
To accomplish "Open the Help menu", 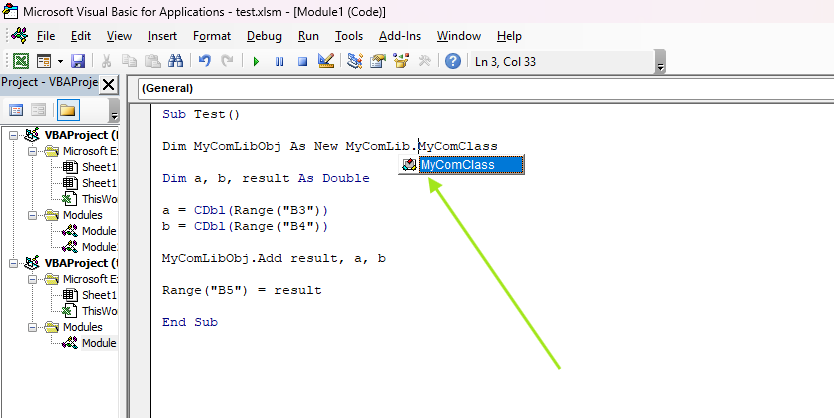I will [x=509, y=36].
